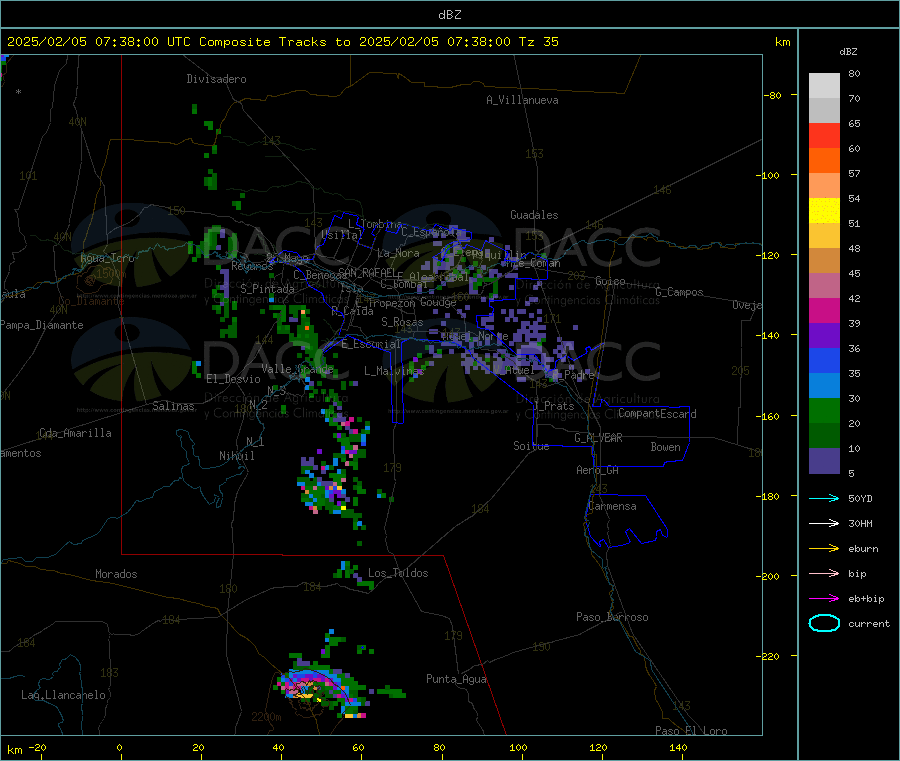Click the Pampa_Diamante place label

pos(41,325)
